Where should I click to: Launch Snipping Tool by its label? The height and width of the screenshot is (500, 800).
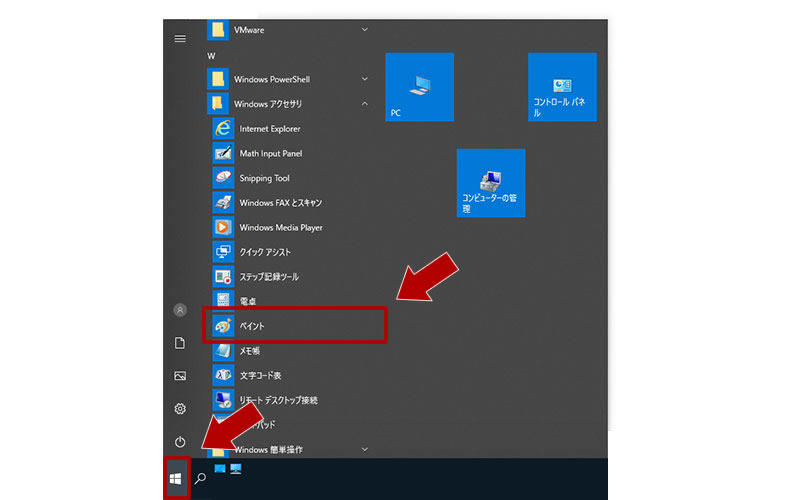(264, 178)
